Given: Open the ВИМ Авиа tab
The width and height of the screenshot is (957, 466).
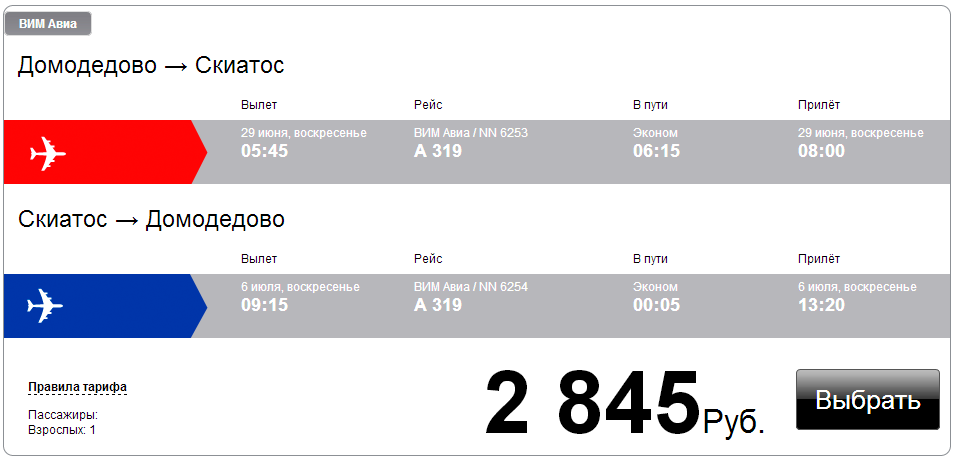Looking at the screenshot, I should pos(48,24).
